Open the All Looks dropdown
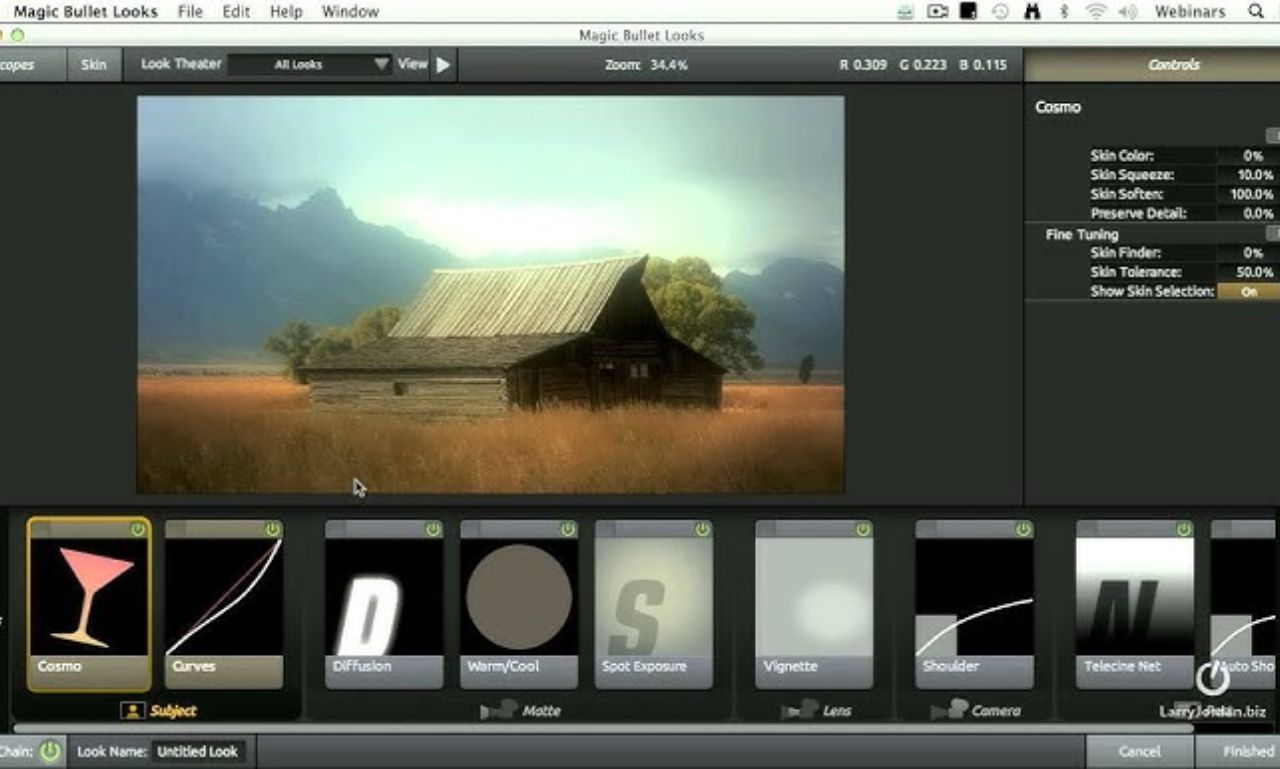Viewport: 1280px width, 769px height. (310, 64)
